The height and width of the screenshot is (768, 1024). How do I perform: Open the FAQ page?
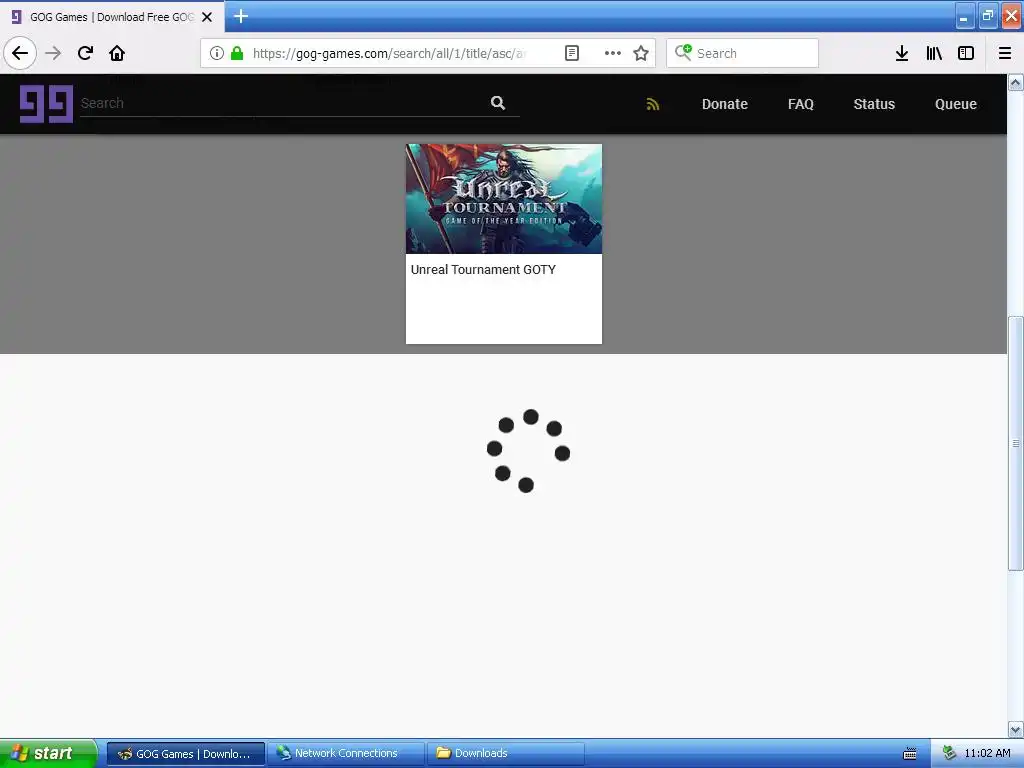tap(801, 104)
